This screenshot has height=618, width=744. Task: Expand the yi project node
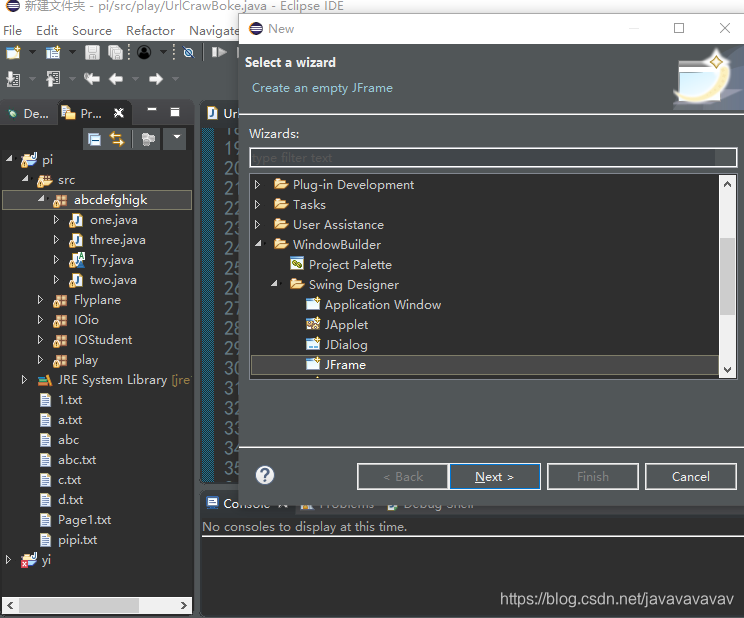(8, 560)
